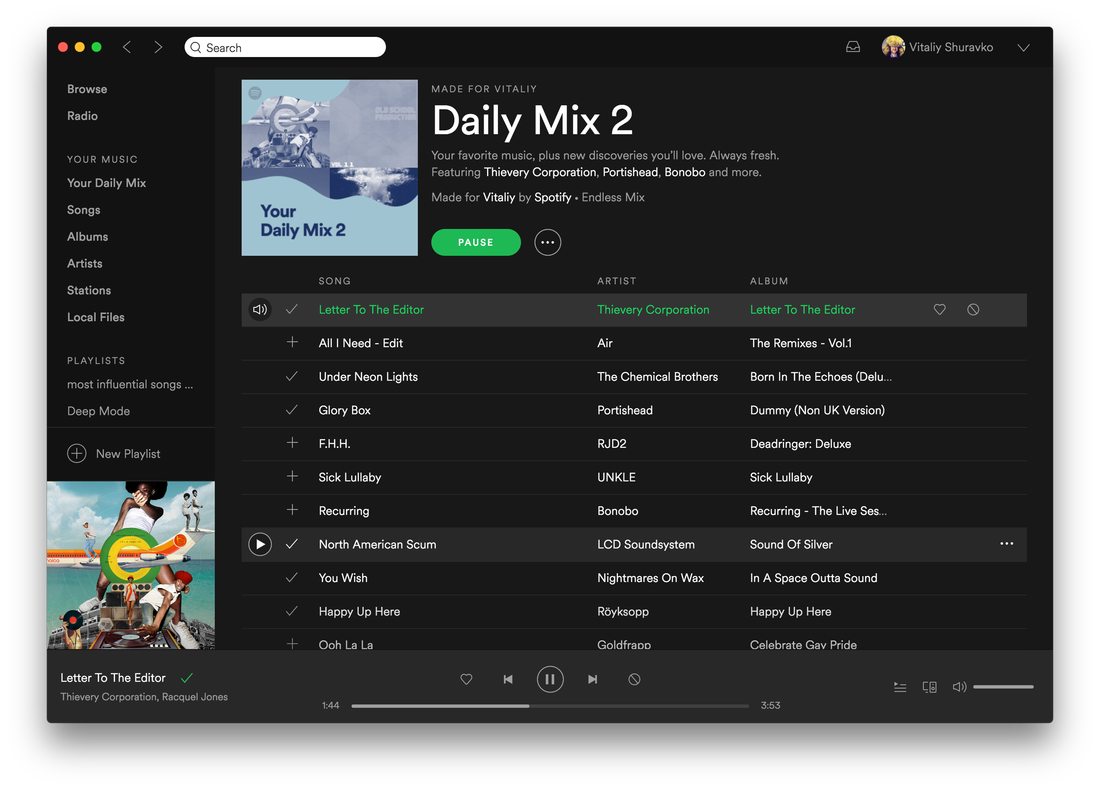Image resolution: width=1100 pixels, height=790 pixels.
Task: Open more options for North American Scum
Action: [1007, 544]
